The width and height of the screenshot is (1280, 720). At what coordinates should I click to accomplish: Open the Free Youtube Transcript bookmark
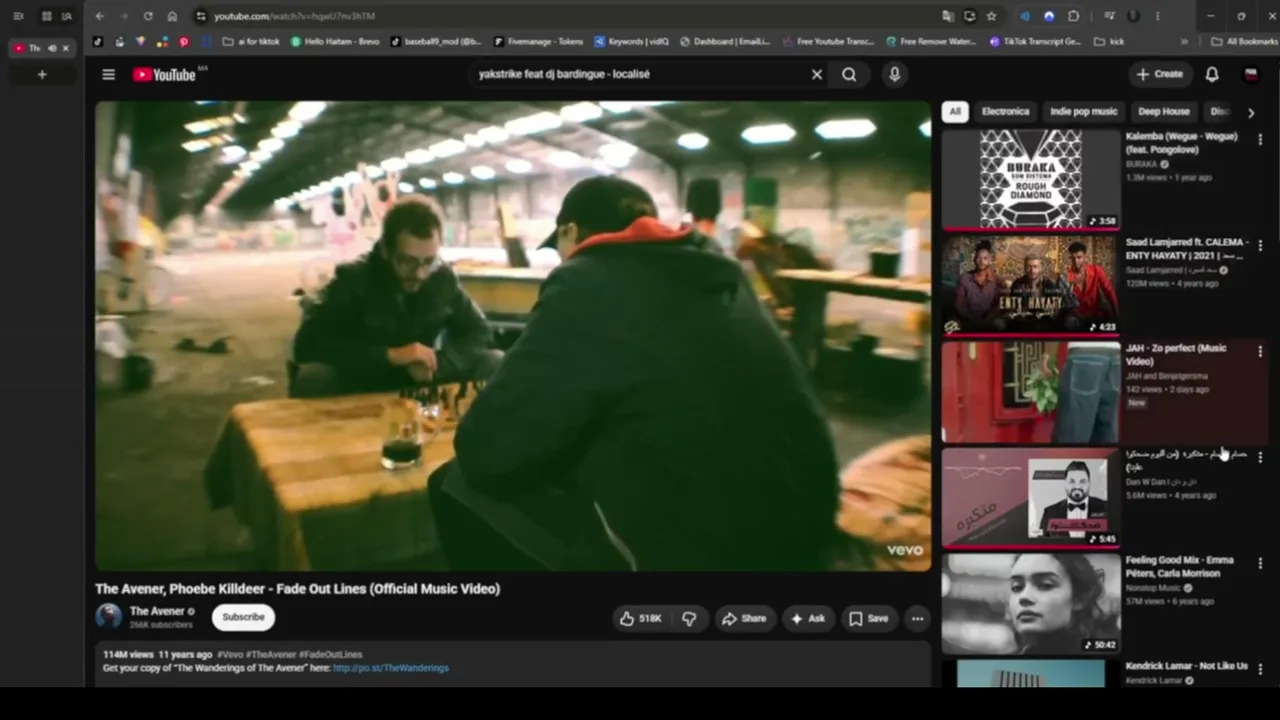(829, 42)
